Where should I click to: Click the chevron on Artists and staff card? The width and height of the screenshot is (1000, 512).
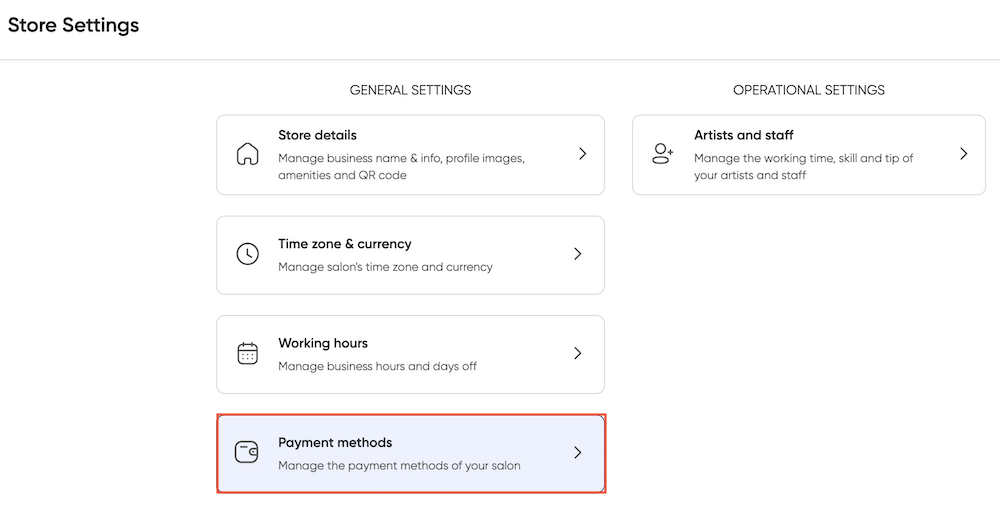[964, 154]
